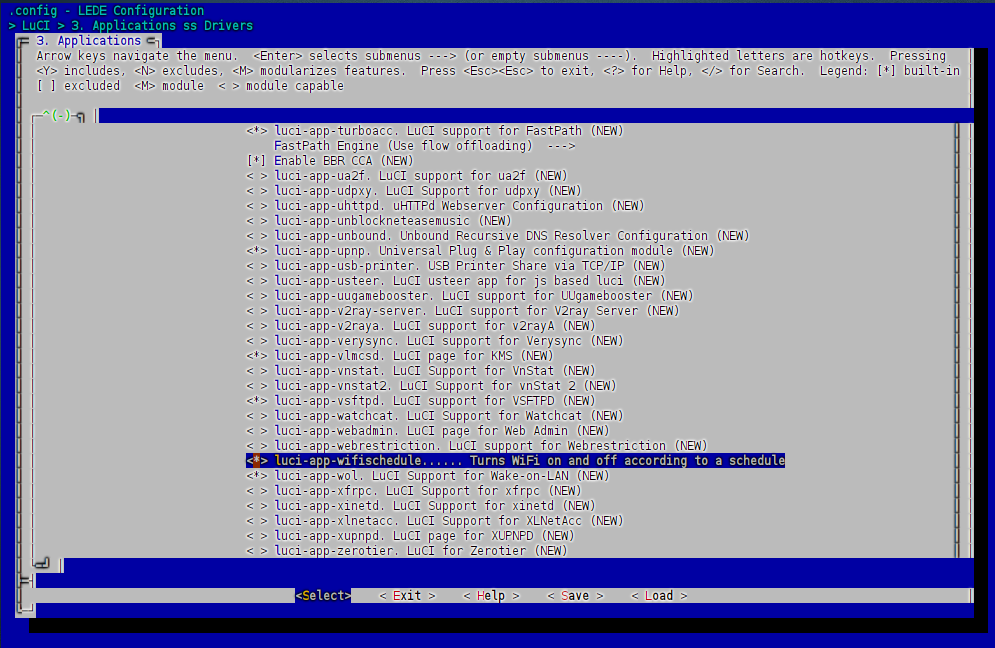The image size is (995, 648).
Task: Toggle the luci-app-udpxy selection box
Action: coord(256,191)
